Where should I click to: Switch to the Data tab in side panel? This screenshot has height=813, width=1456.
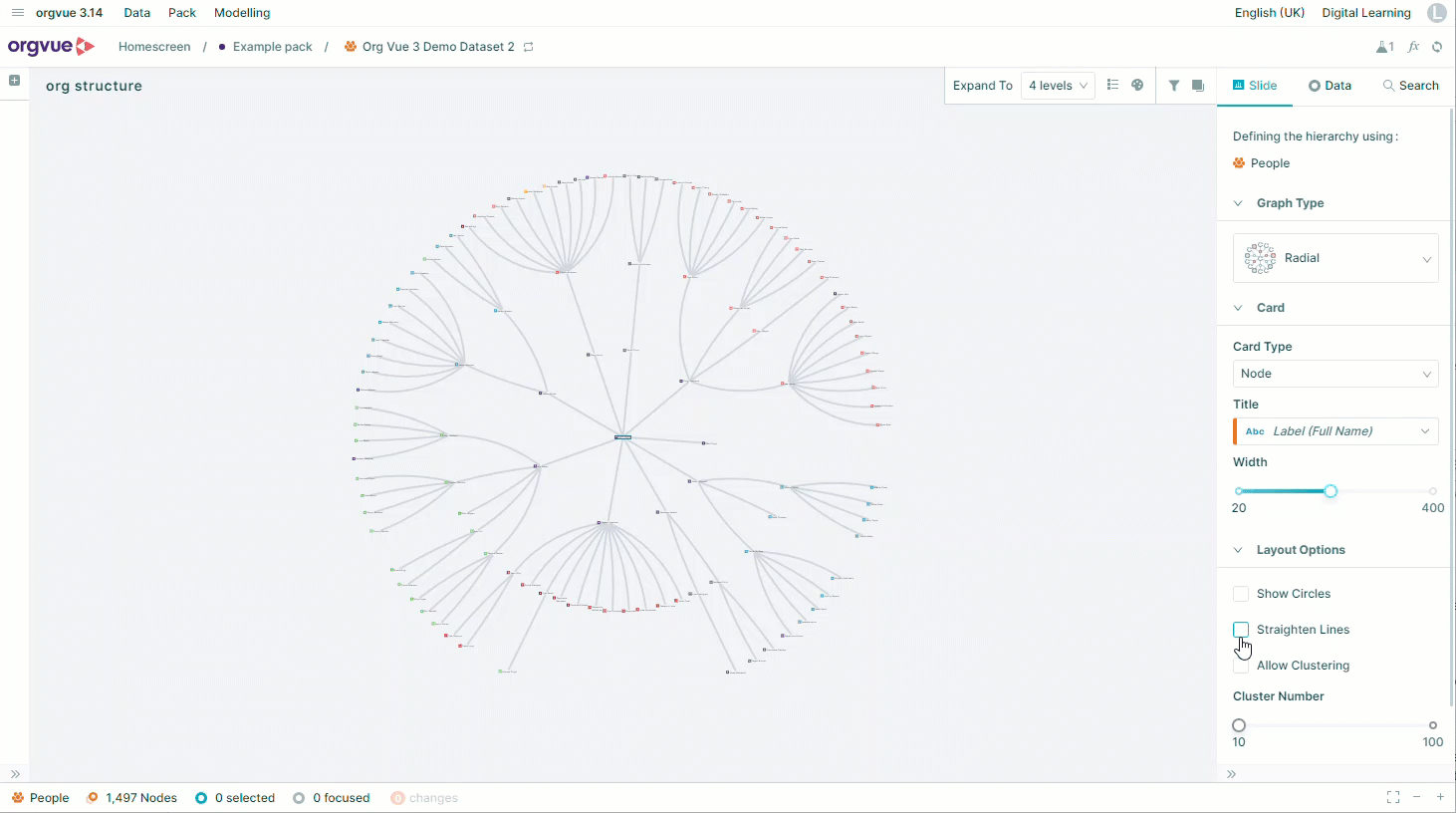pos(1330,86)
